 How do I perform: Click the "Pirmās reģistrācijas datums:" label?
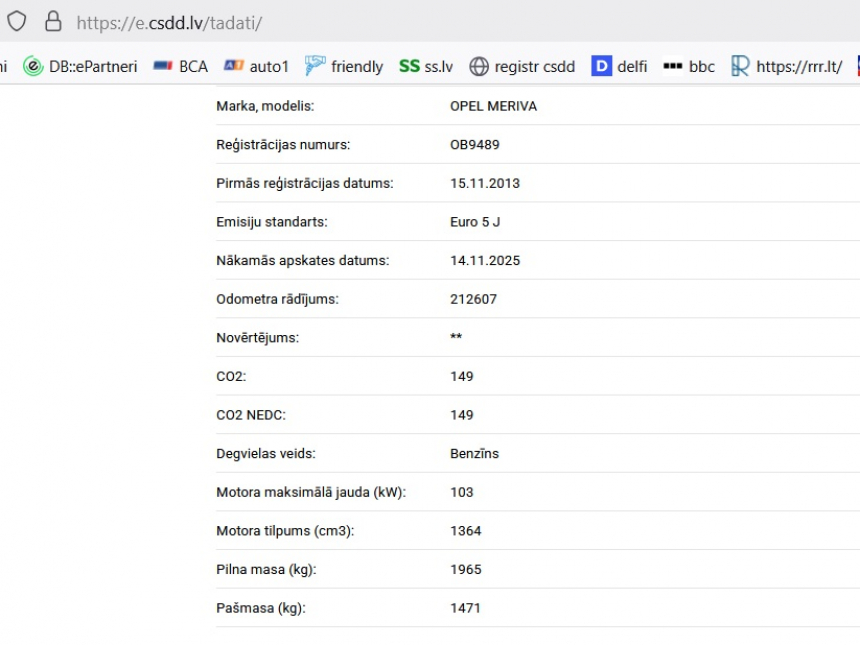(305, 183)
